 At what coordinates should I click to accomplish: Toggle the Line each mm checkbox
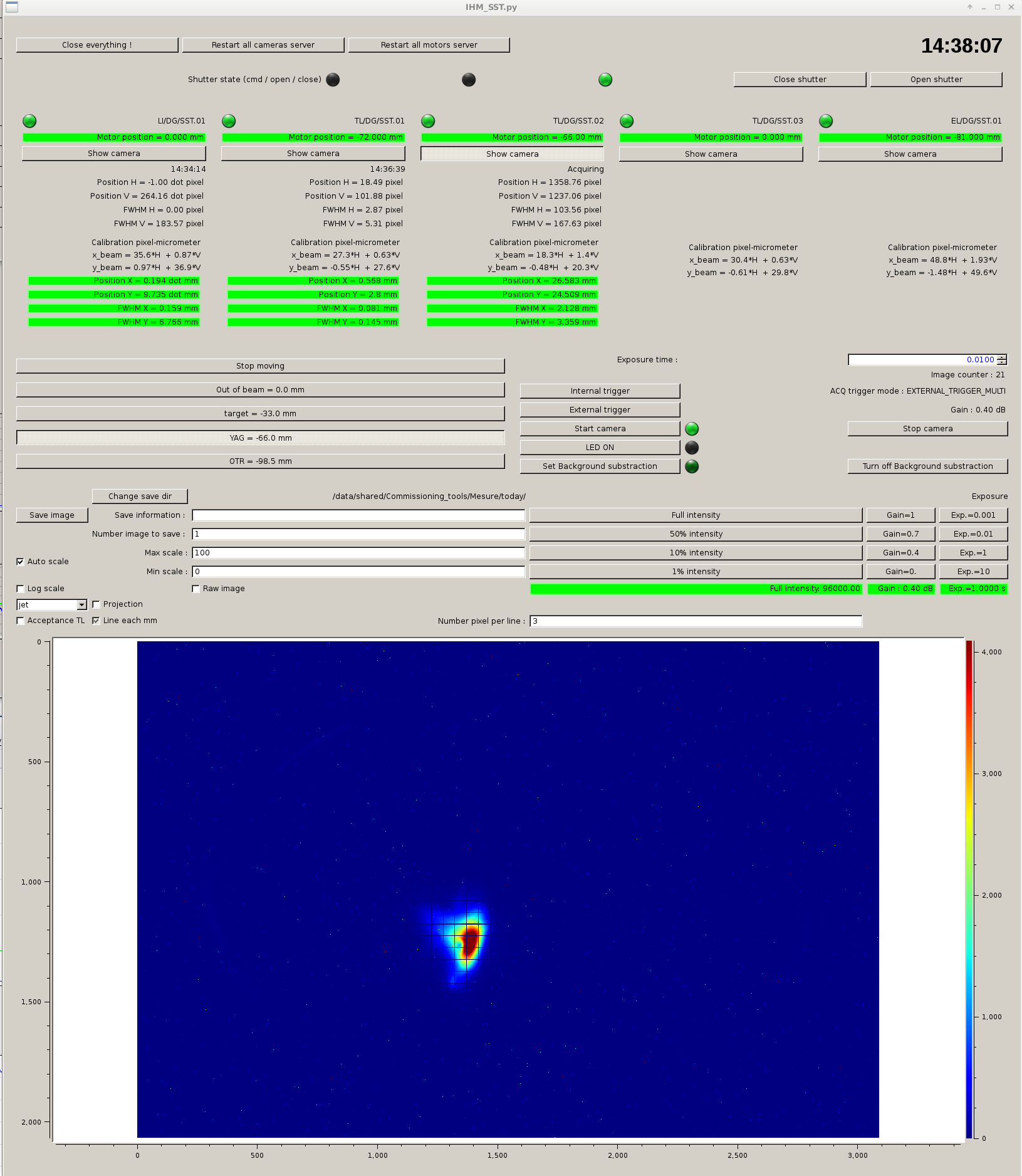96,621
